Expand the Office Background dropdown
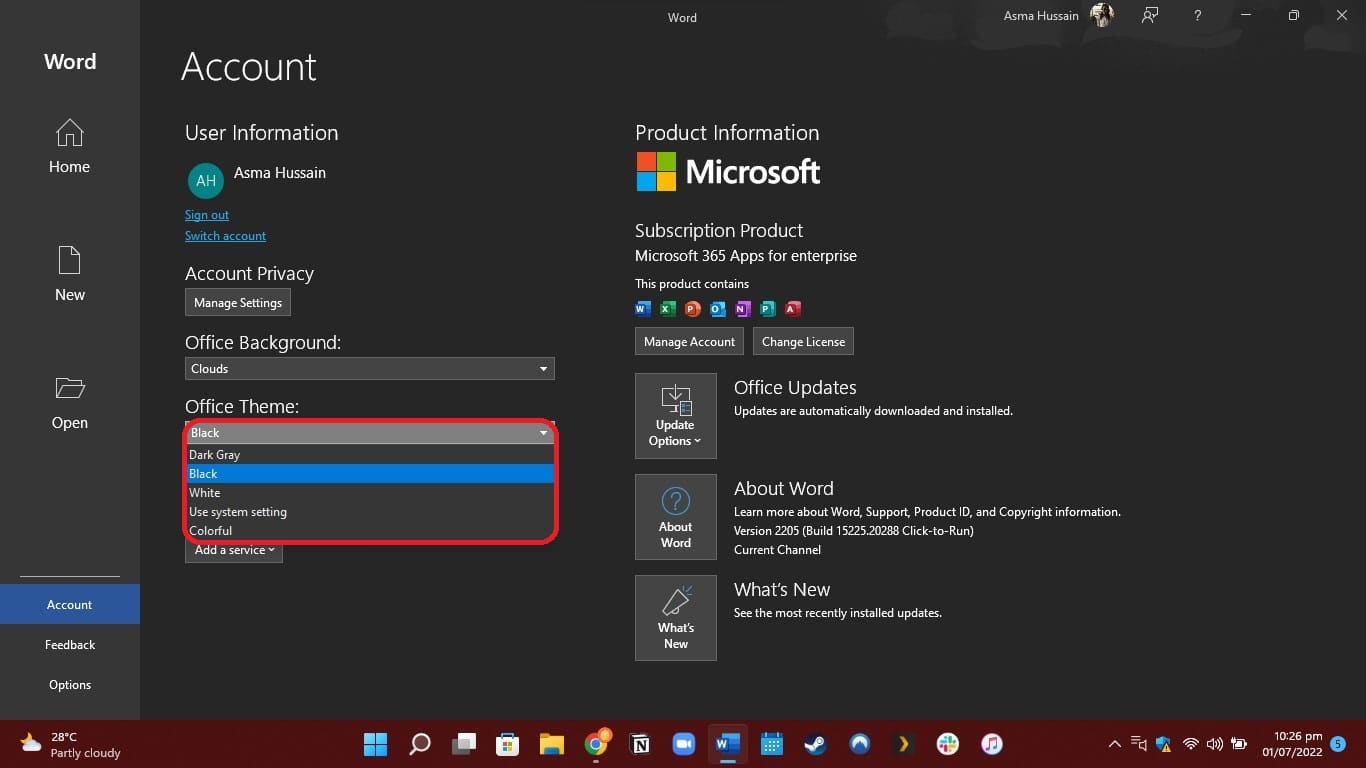This screenshot has height=768, width=1366. point(543,369)
